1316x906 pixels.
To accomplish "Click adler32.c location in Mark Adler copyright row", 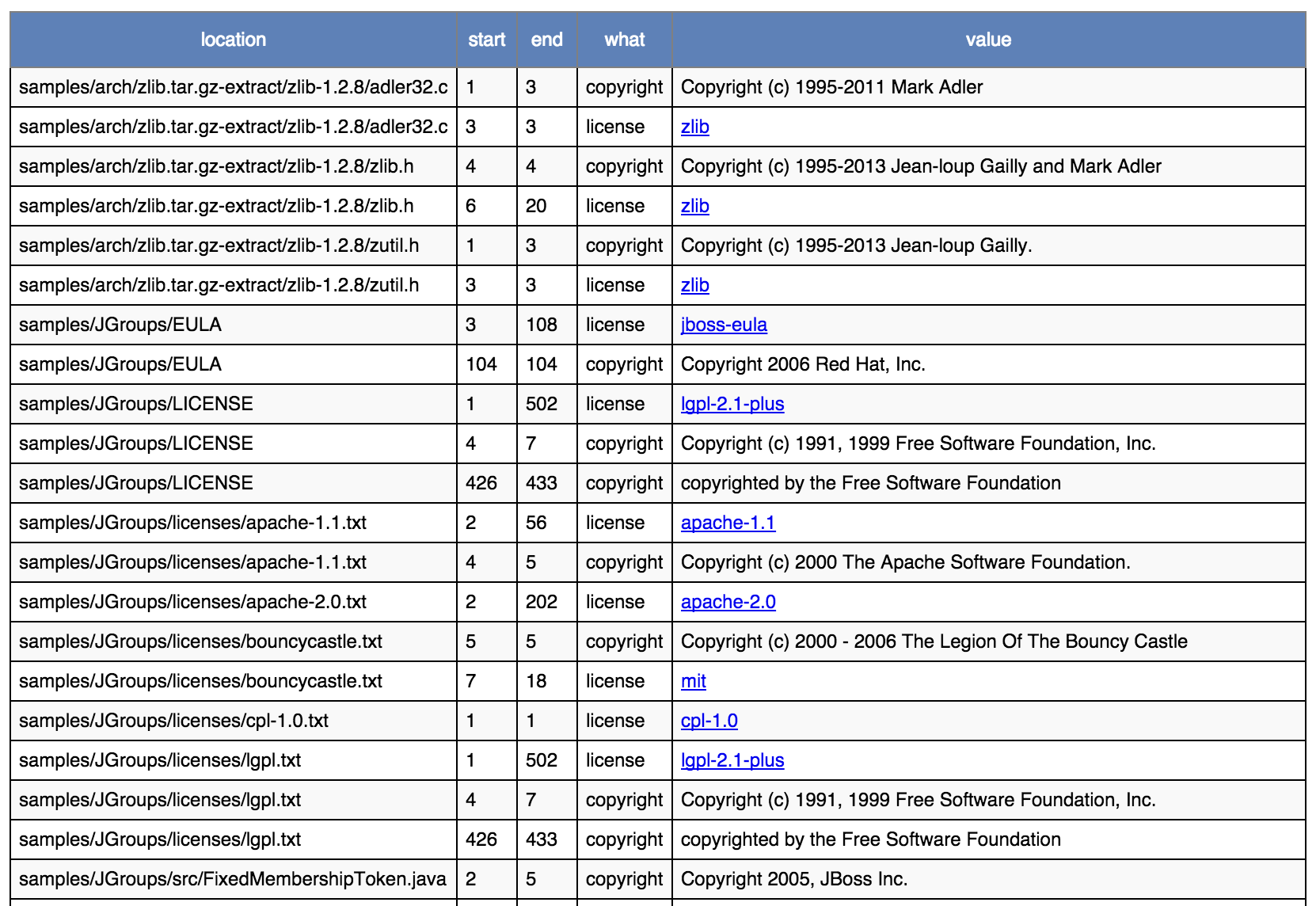I will (234, 87).
